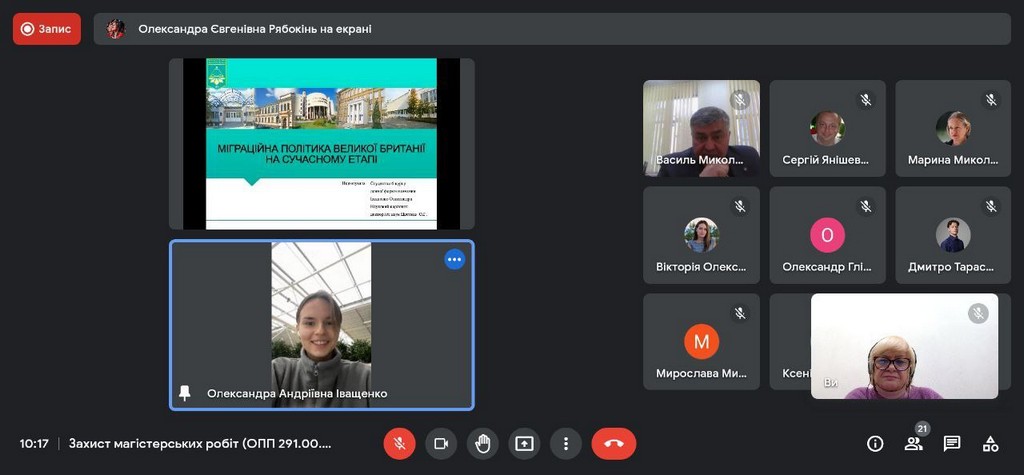
Task: Open the activities icon
Action: pyautogui.click(x=990, y=443)
